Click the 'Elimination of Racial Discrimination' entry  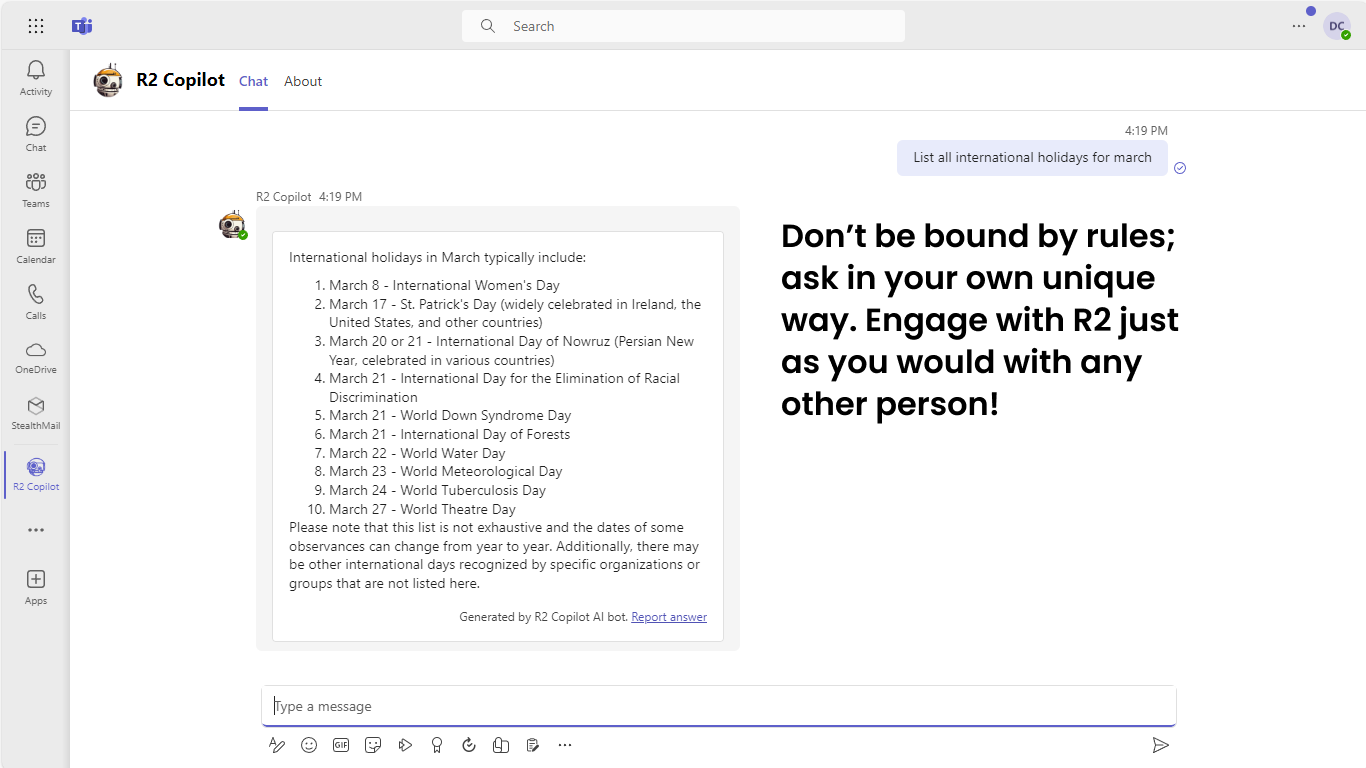point(504,388)
